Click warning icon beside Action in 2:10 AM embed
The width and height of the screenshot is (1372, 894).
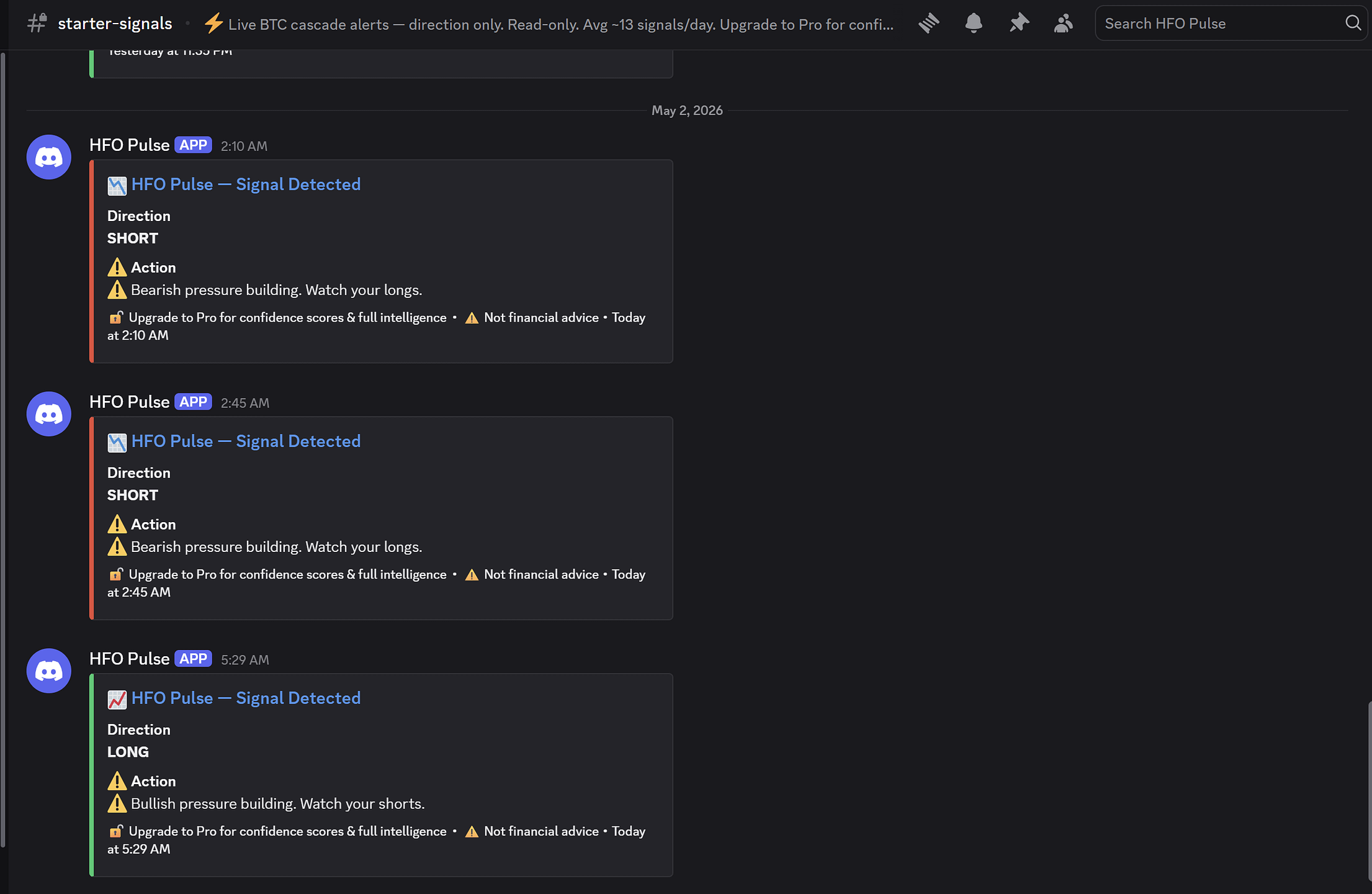pos(117,268)
